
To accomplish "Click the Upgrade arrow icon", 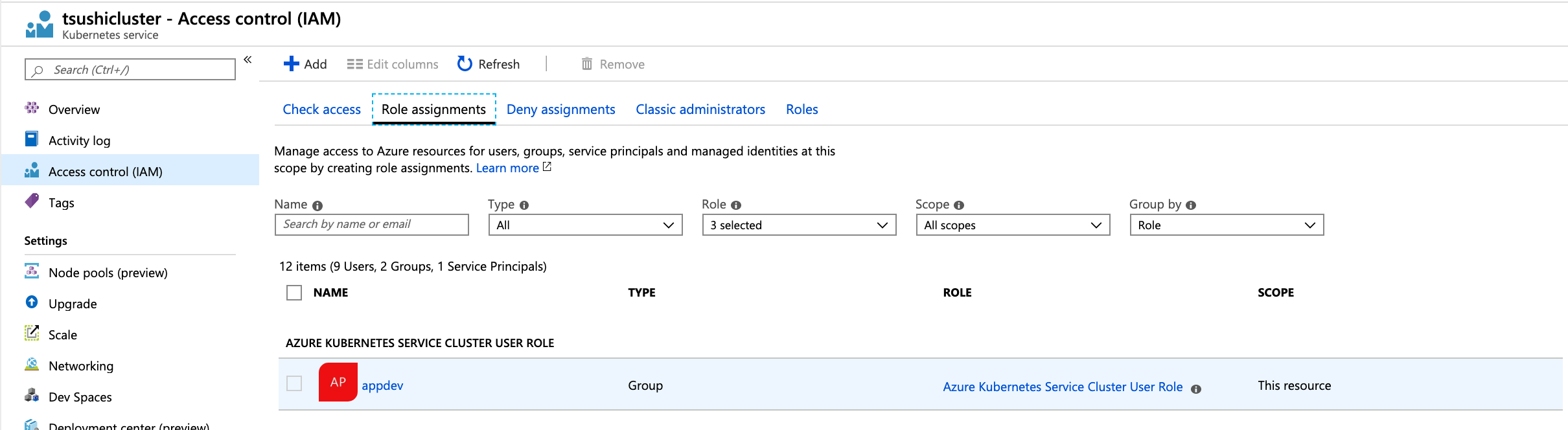I will pos(32,302).
